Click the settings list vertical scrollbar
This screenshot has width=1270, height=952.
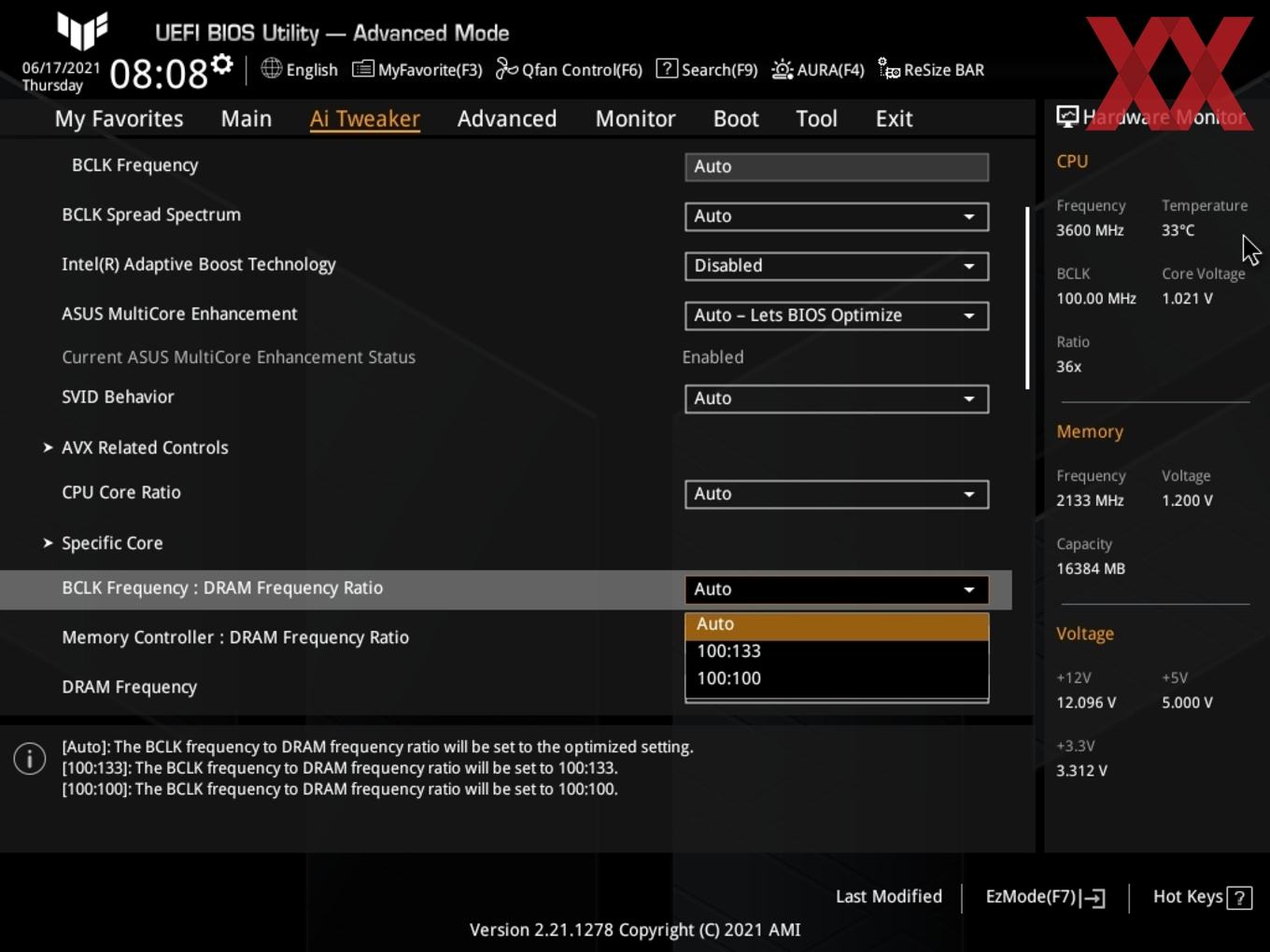tap(1027, 298)
